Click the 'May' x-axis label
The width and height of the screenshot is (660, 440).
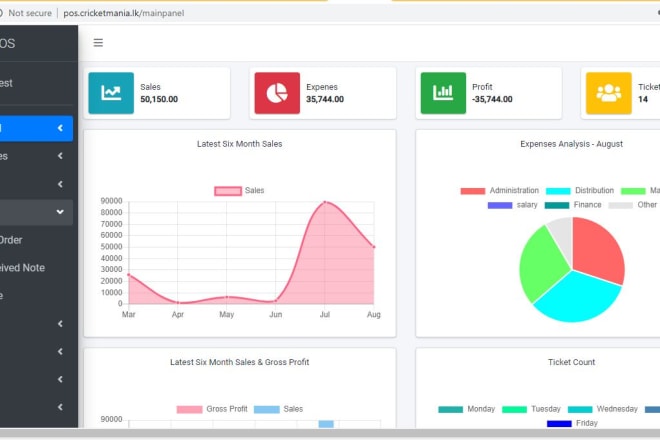tap(226, 315)
